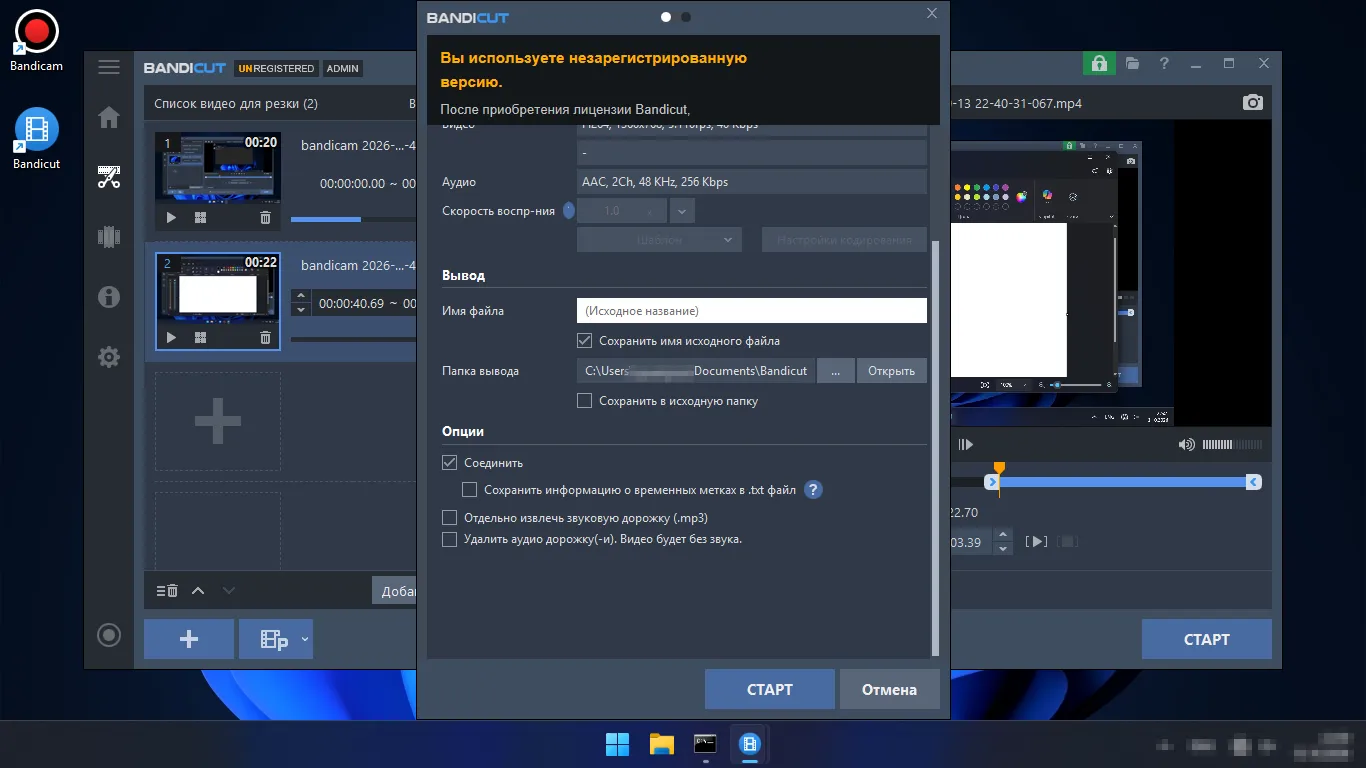
Task: Click the Bandicam record circle icon in sidebar
Action: point(109,635)
